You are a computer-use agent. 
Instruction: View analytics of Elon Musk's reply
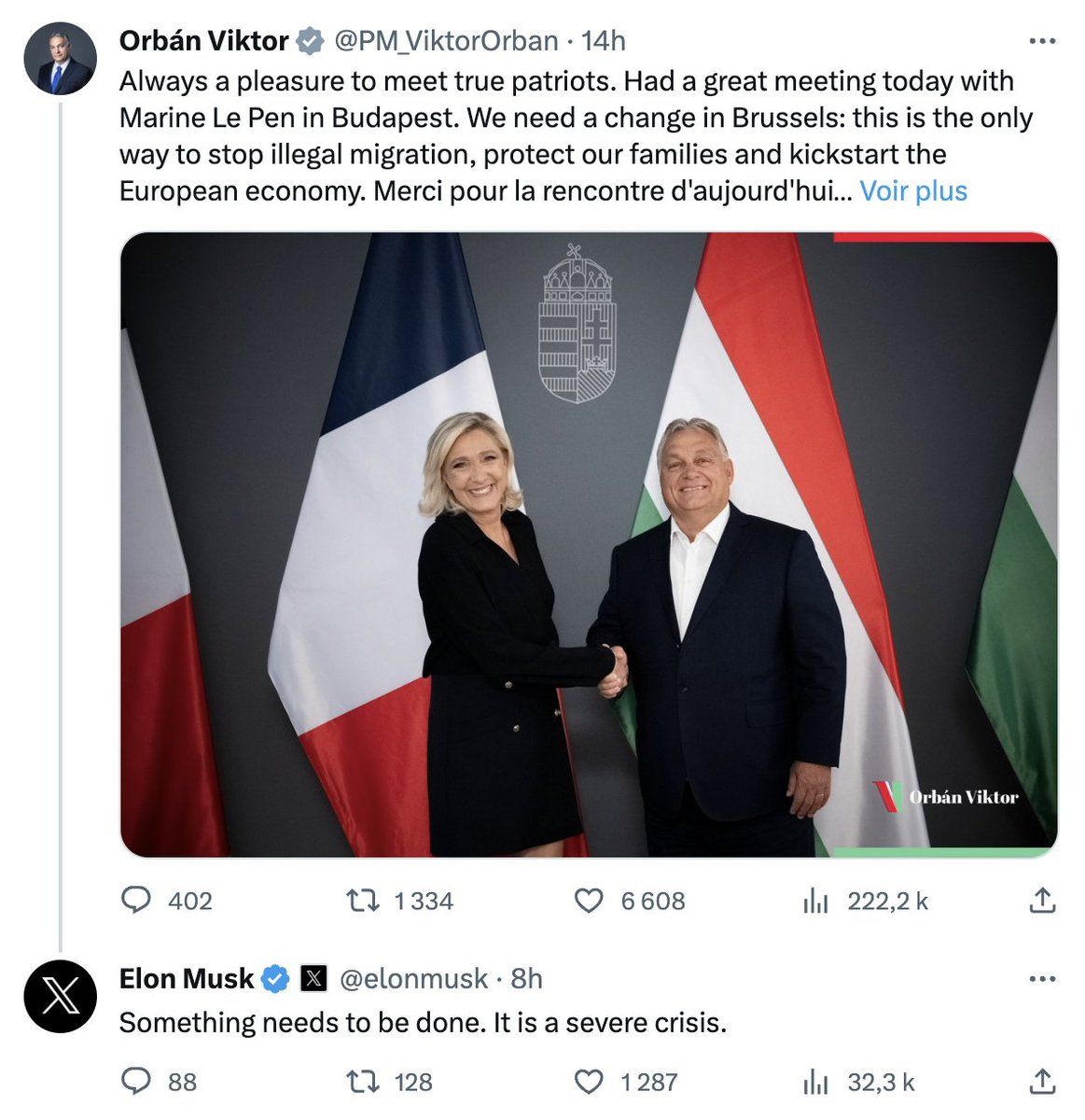[x=815, y=1082]
